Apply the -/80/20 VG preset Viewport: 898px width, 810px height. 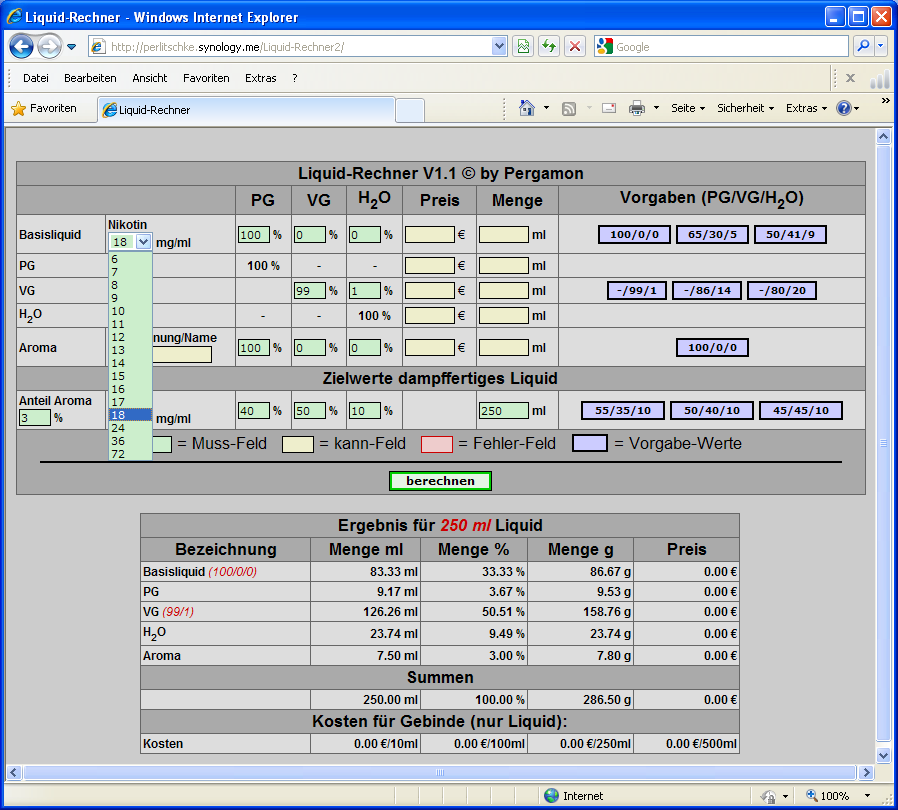point(782,290)
